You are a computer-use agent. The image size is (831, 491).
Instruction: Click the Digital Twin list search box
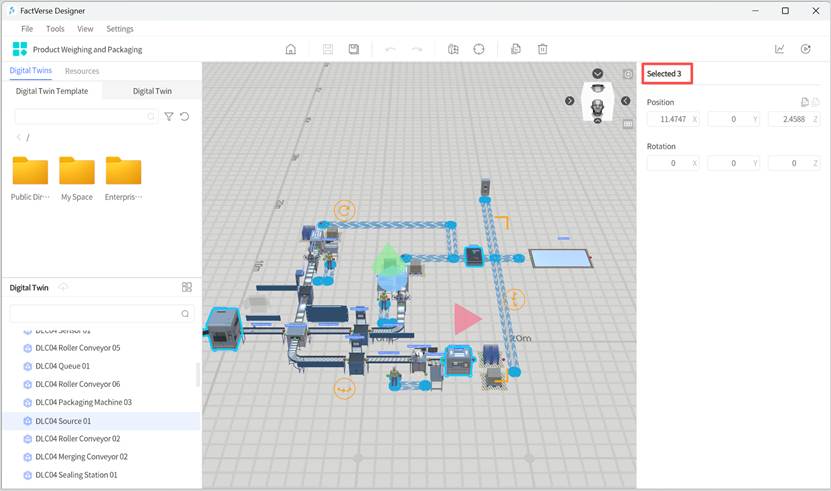[102, 314]
